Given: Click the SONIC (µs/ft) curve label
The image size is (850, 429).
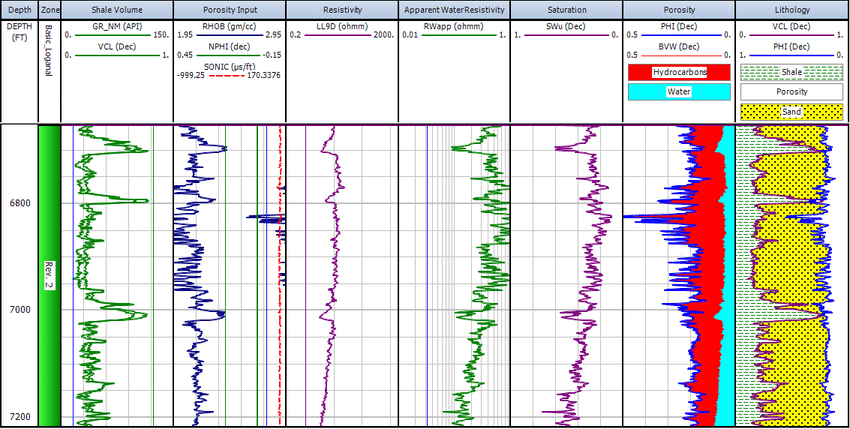Looking at the screenshot, I should click(229, 66).
